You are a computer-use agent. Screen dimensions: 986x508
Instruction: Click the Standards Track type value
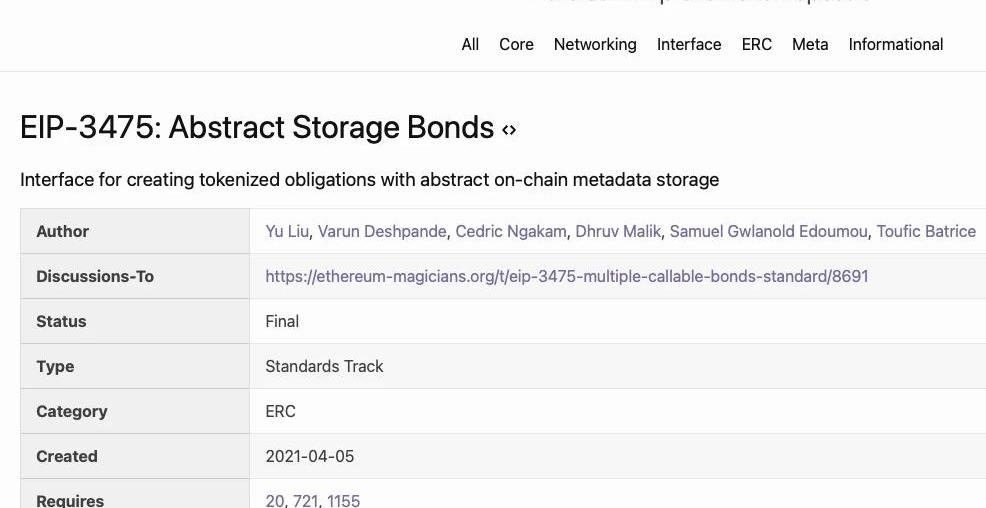(x=324, y=366)
